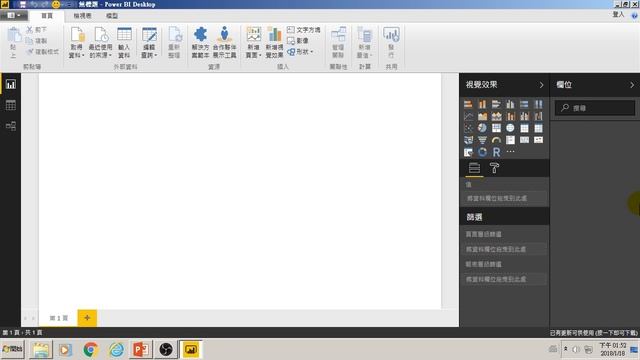Image resolution: width=640 pixels, height=360 pixels.
Task: Switch to the Fields well tab icon
Action: click(474, 168)
